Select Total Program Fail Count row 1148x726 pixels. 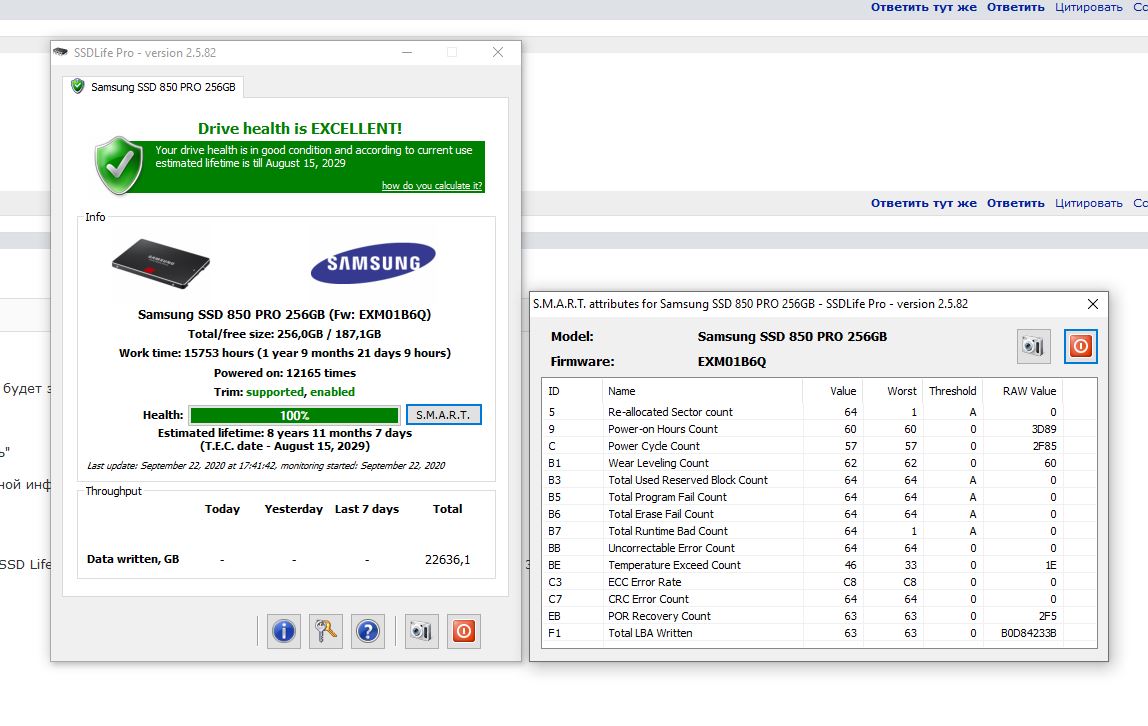(x=819, y=497)
